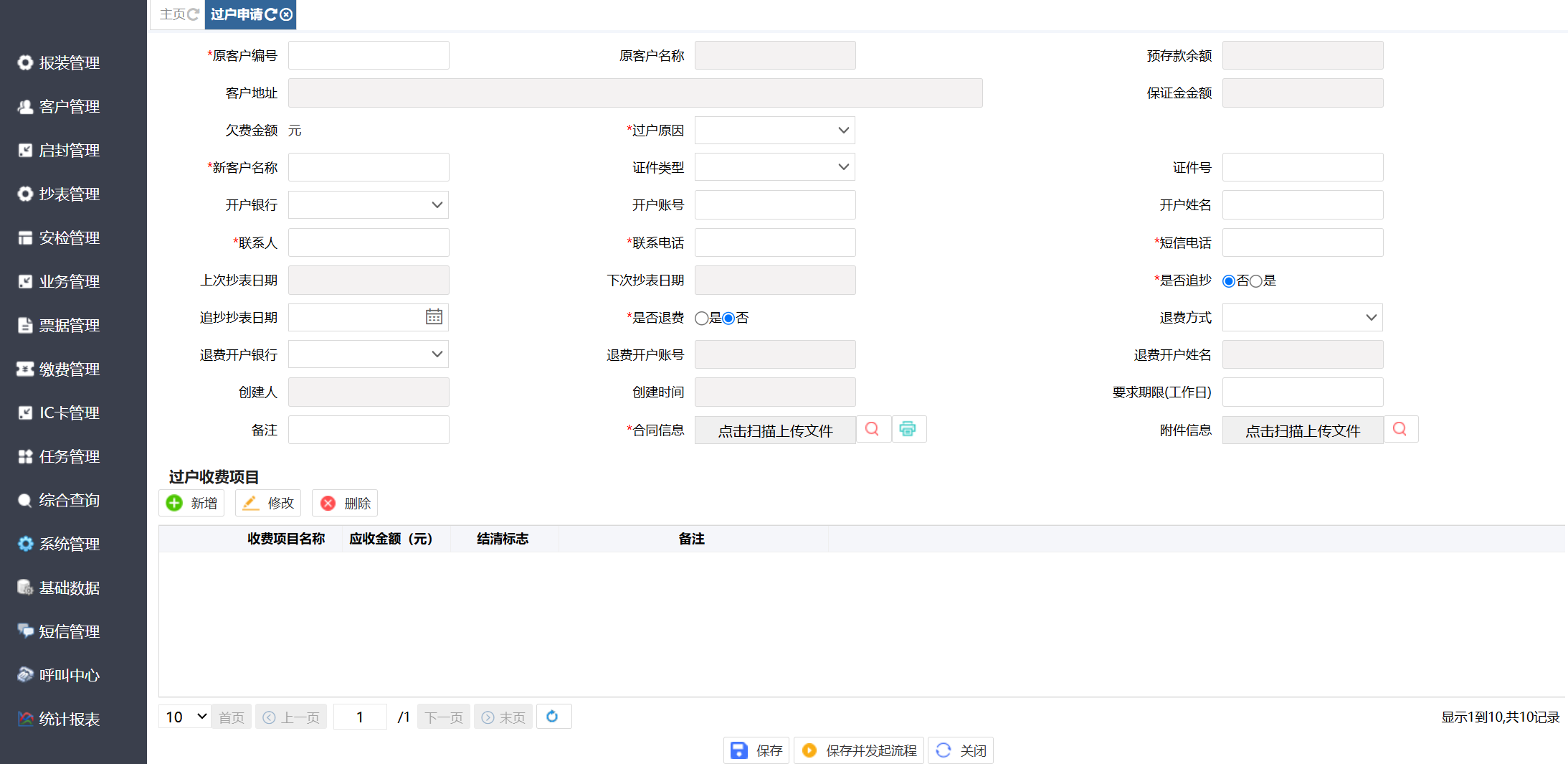Screen dimensions: 1568x764
Task: Select 是 for 是否退费
Action: 701,319
